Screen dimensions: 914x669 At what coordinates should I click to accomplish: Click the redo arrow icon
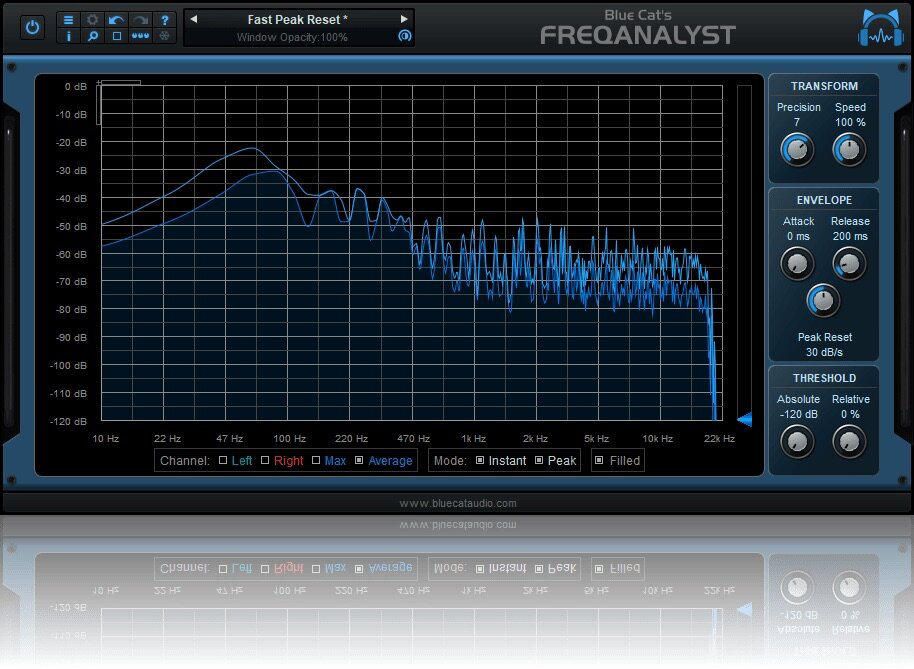pos(140,20)
